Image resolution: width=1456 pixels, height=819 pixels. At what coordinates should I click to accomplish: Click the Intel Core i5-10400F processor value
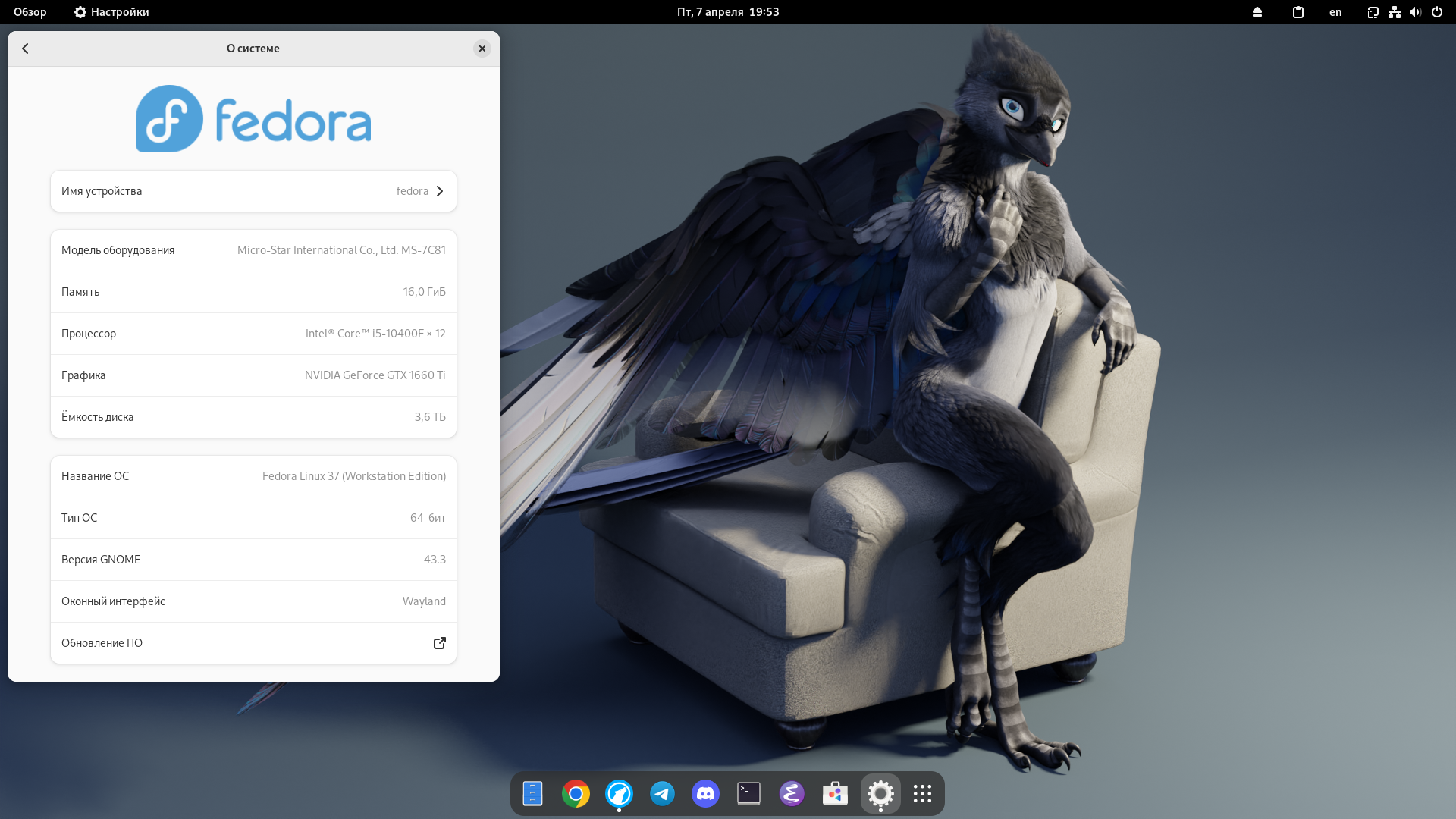click(375, 334)
